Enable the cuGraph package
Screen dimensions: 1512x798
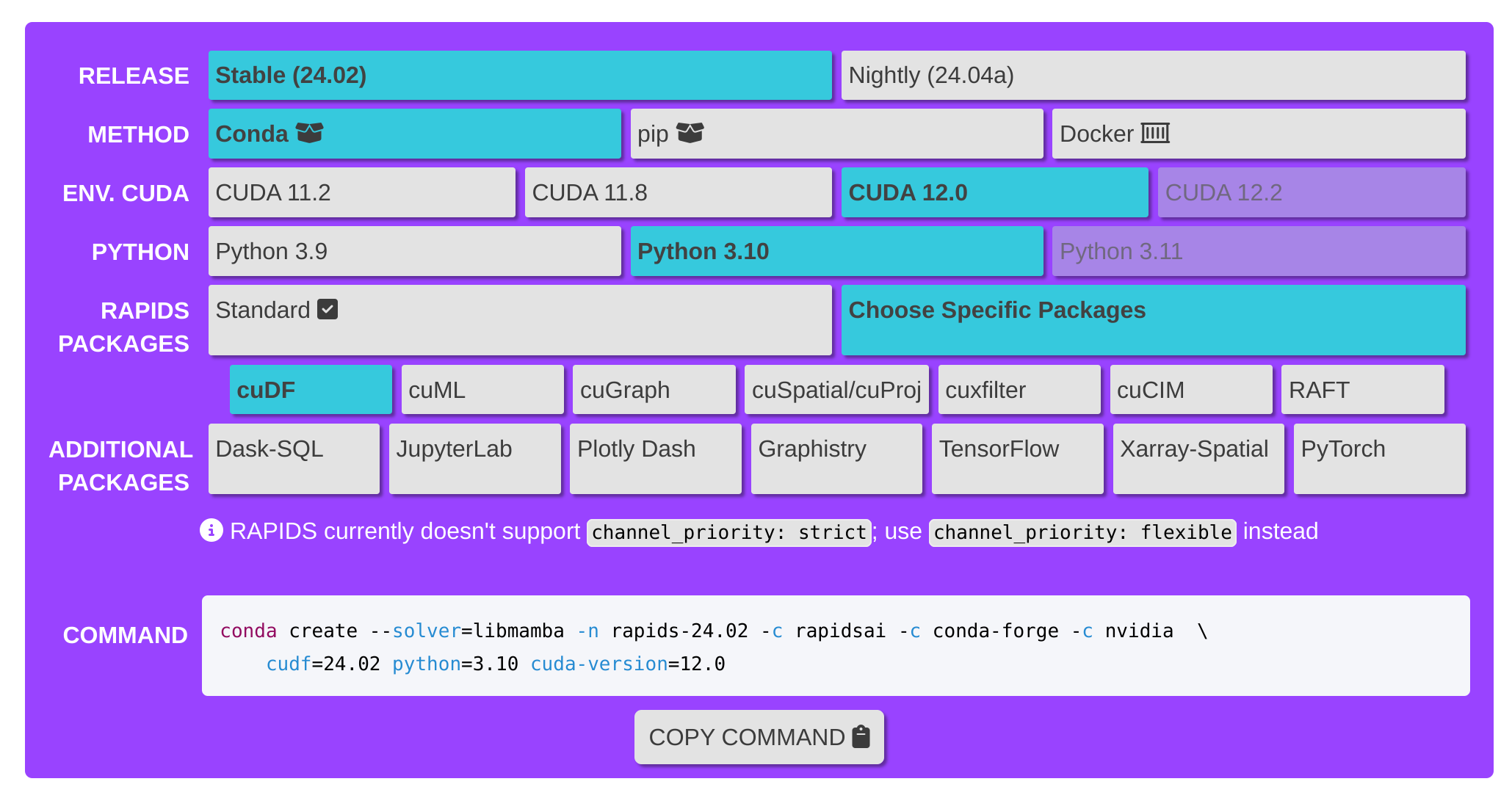click(x=654, y=390)
